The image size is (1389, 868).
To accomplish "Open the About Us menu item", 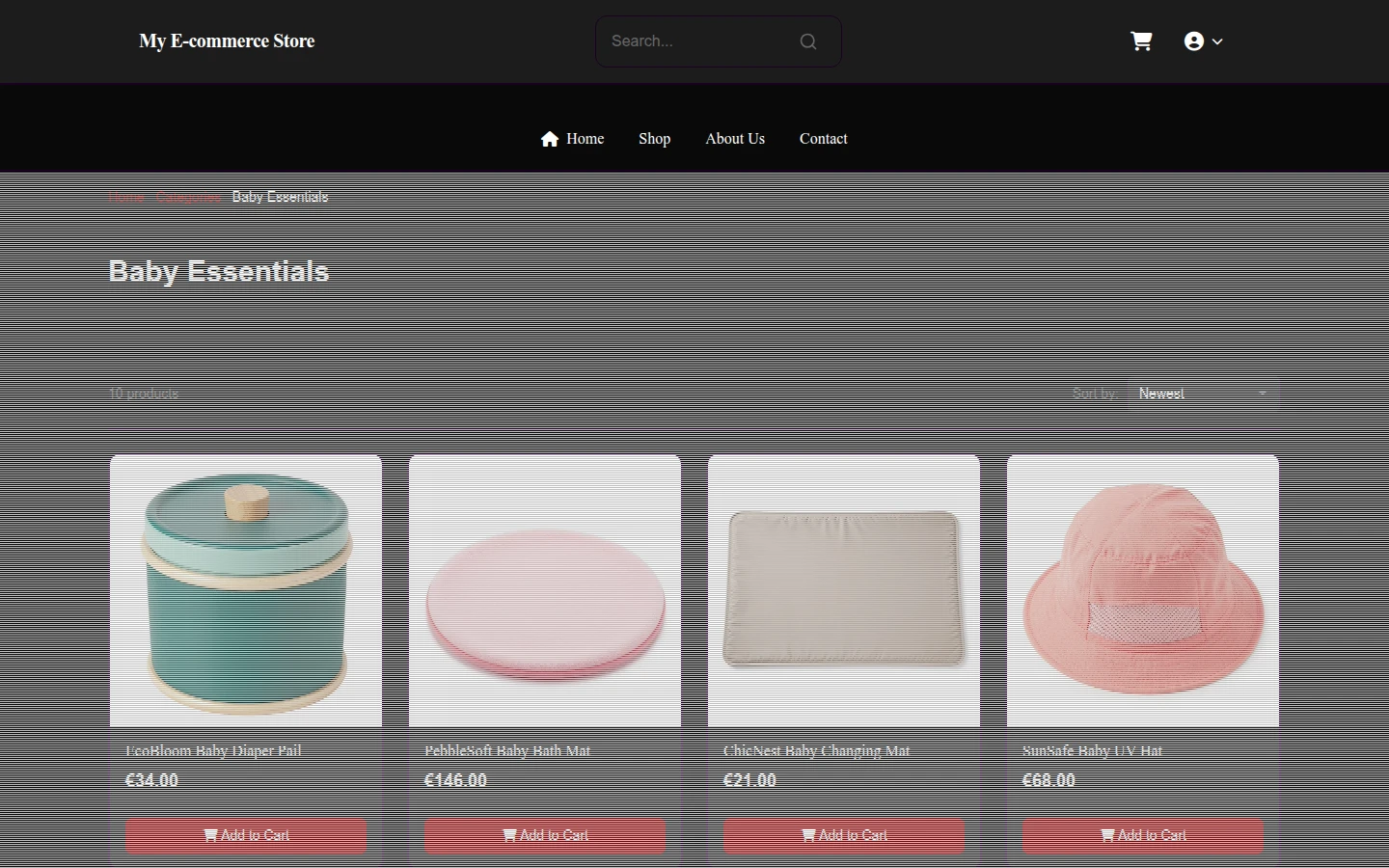I will [x=735, y=139].
